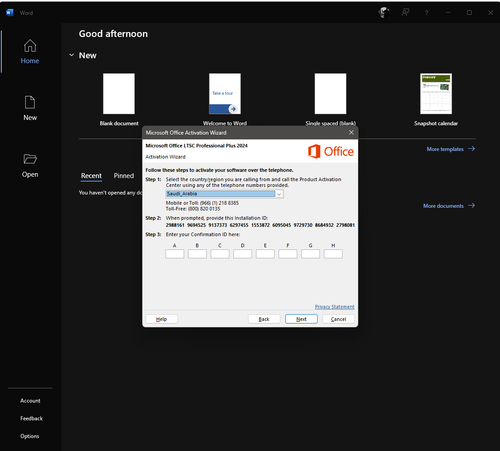
Task: Switch to the Recent tab
Action: 91,176
